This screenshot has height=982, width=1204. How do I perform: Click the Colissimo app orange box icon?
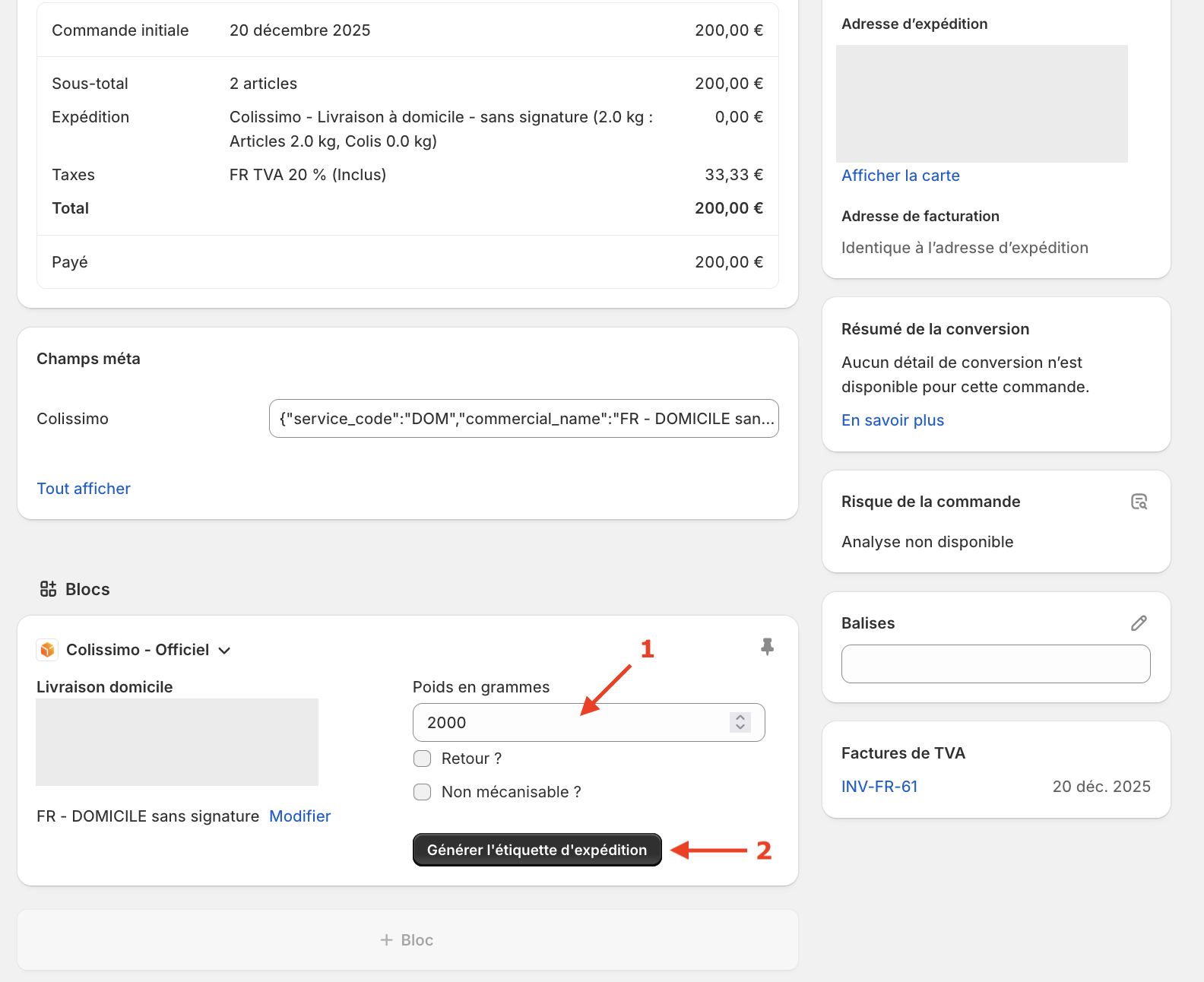click(48, 650)
